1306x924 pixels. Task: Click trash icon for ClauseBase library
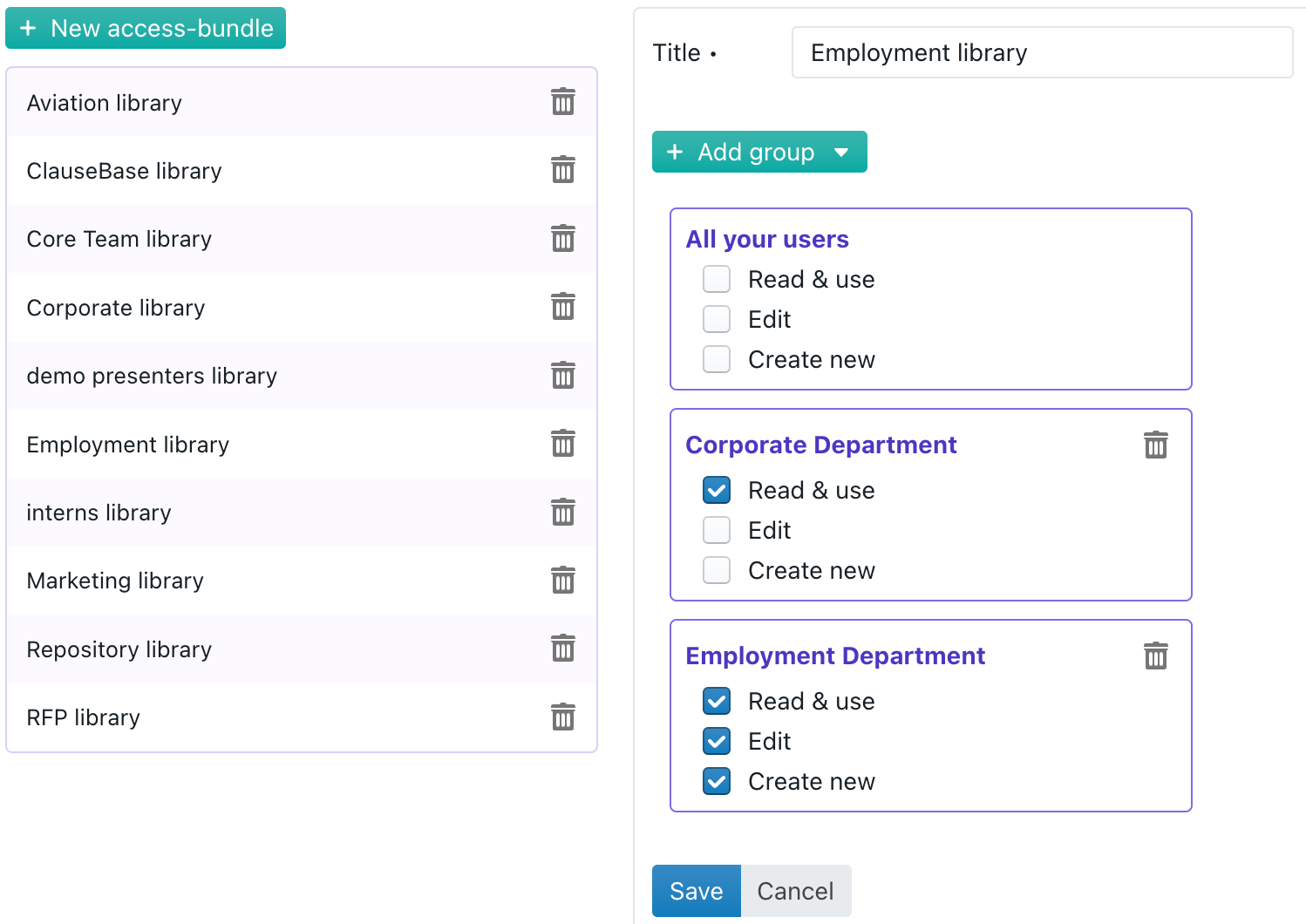pyautogui.click(x=563, y=170)
